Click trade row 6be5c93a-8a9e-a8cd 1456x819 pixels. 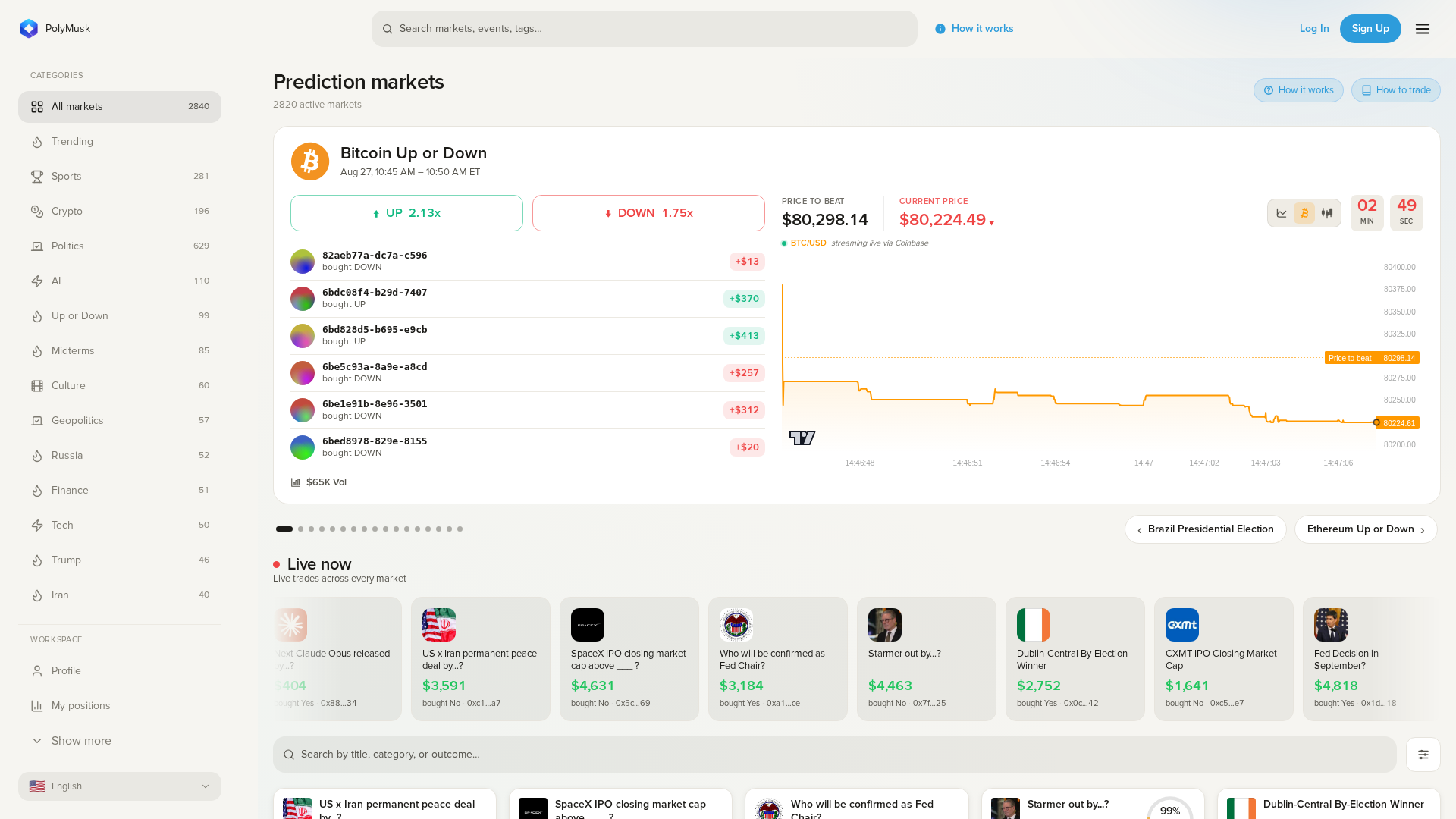(x=528, y=373)
